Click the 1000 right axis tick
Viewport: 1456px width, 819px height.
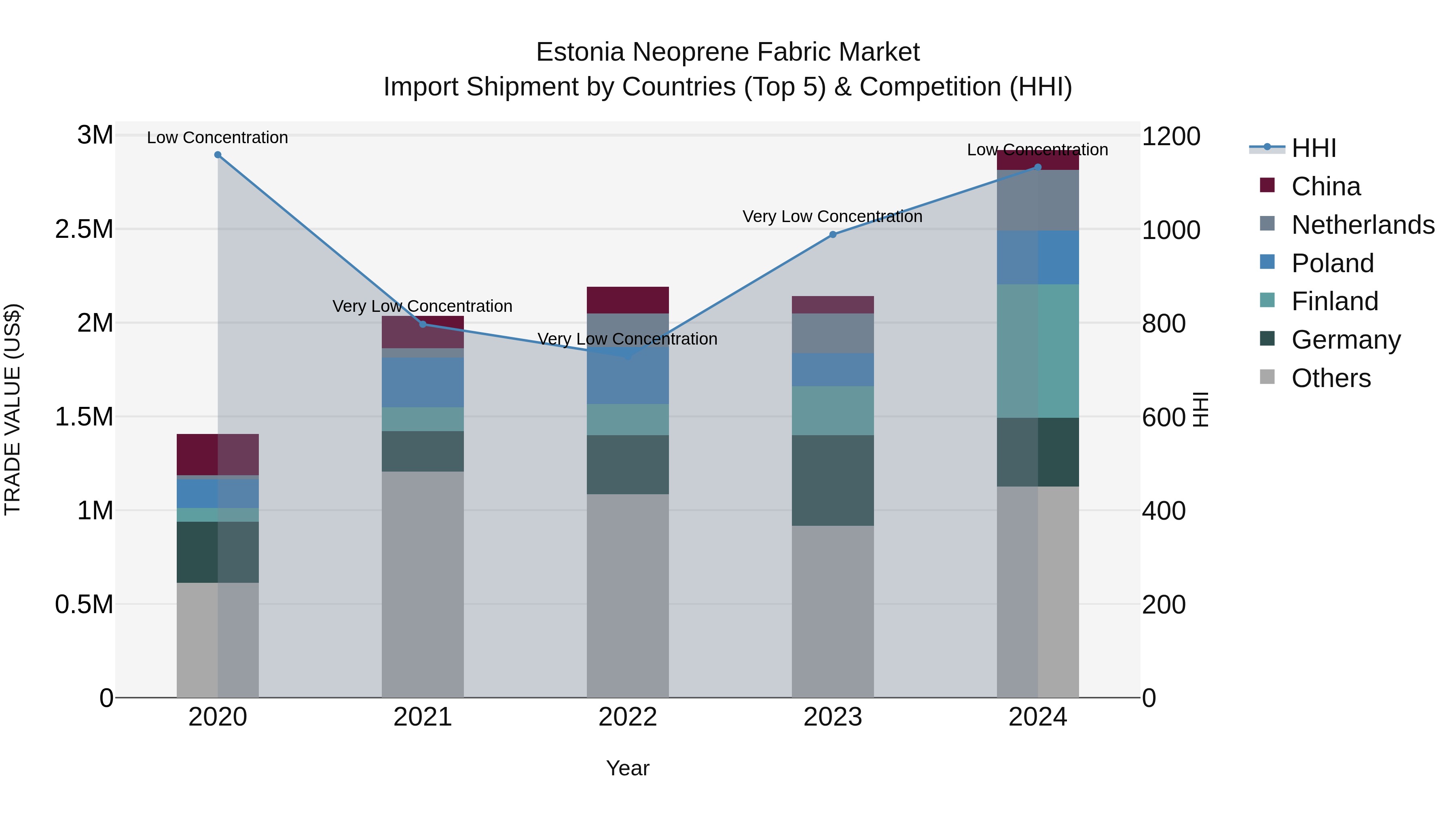click(1171, 231)
